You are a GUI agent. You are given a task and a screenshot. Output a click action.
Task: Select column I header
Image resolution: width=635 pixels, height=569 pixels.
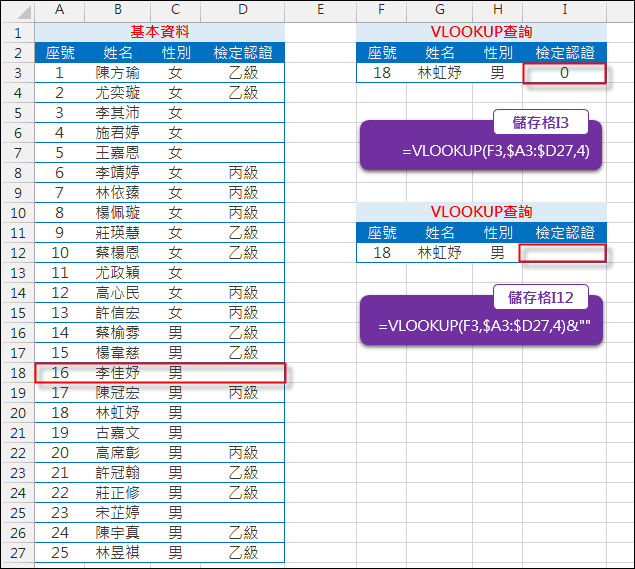coord(565,10)
